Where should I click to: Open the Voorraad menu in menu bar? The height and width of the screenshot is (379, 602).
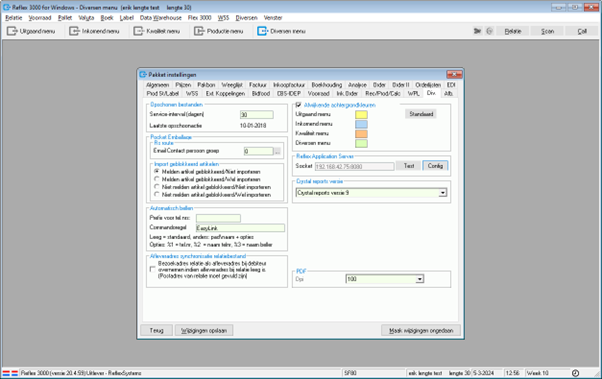pyautogui.click(x=40, y=18)
